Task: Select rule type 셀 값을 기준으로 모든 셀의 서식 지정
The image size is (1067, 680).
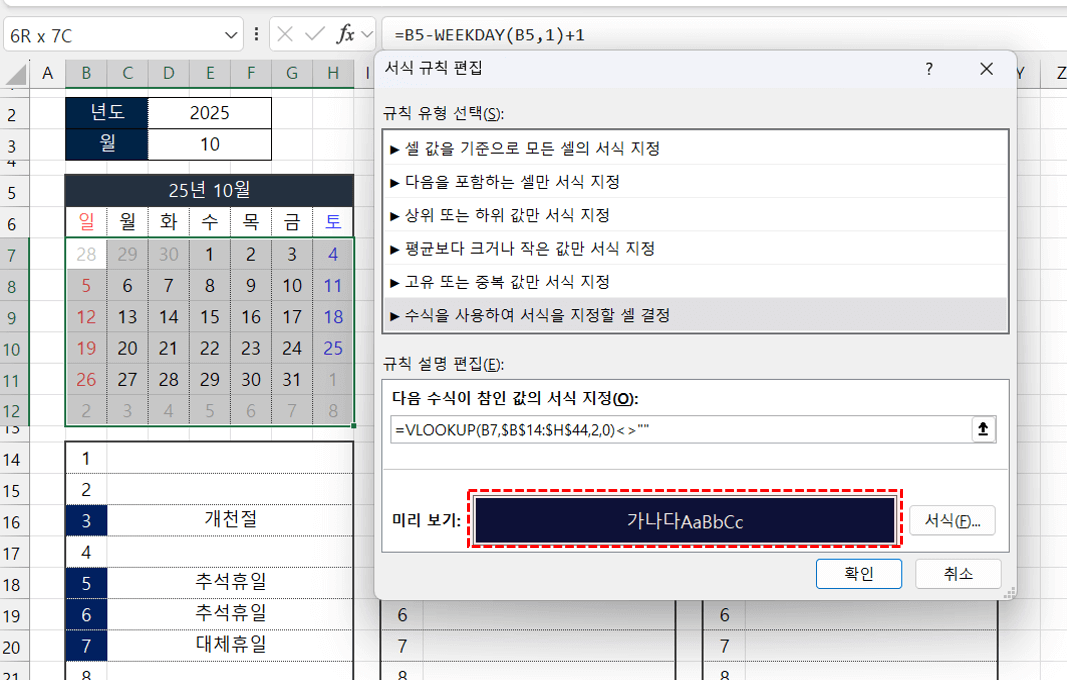Action: tap(533, 148)
